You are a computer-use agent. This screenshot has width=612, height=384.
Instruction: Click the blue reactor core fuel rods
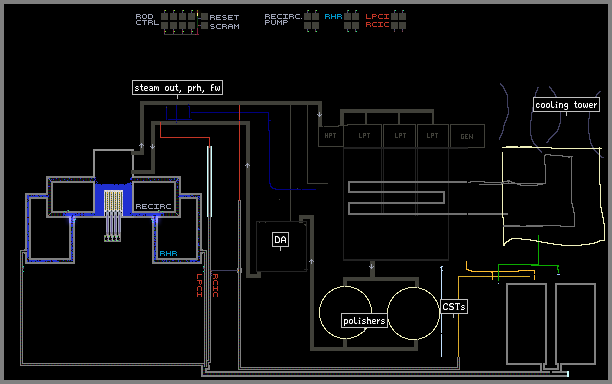pos(113,201)
